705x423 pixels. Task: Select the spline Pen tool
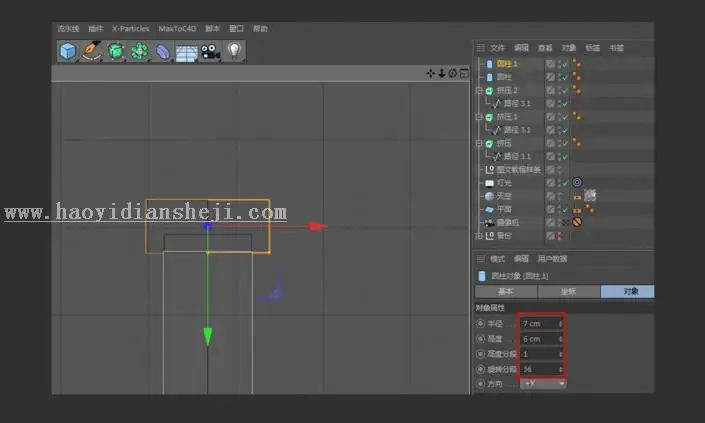tap(92, 51)
